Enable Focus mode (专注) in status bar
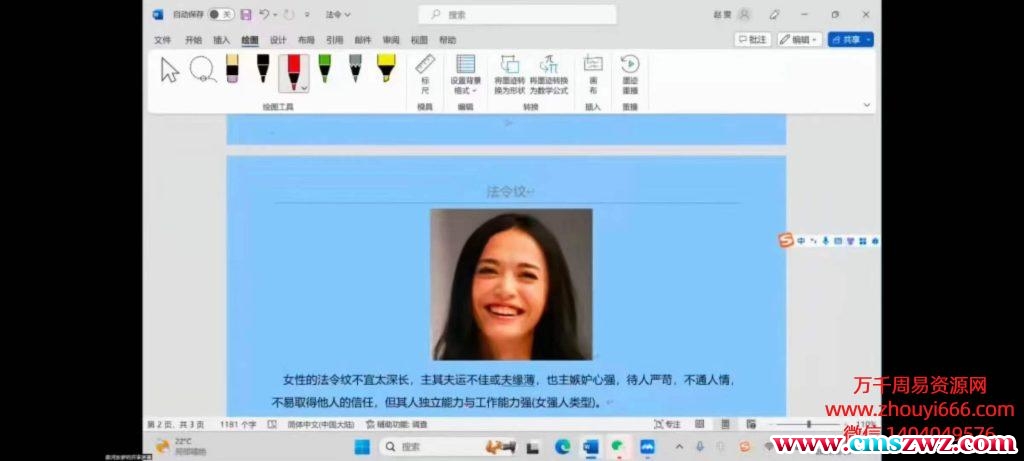This screenshot has width=1024, height=461. 667,424
